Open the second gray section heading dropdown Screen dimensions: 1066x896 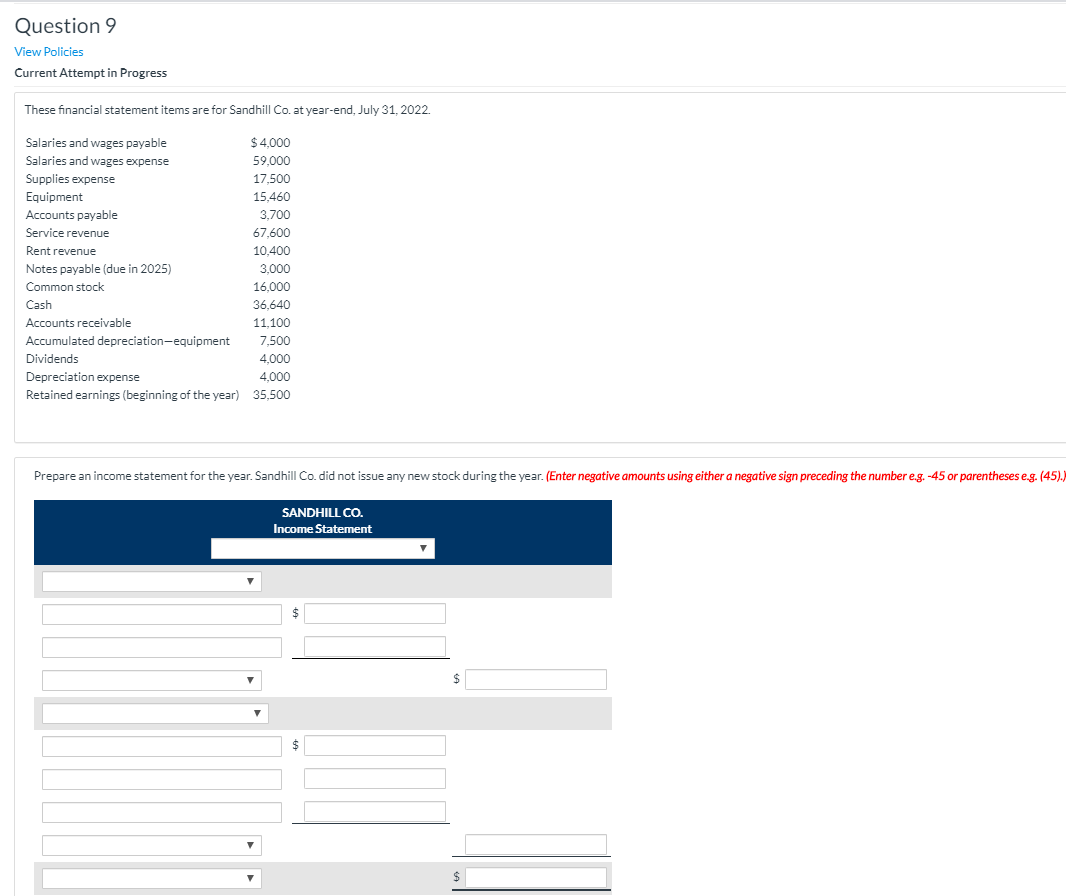click(151, 713)
